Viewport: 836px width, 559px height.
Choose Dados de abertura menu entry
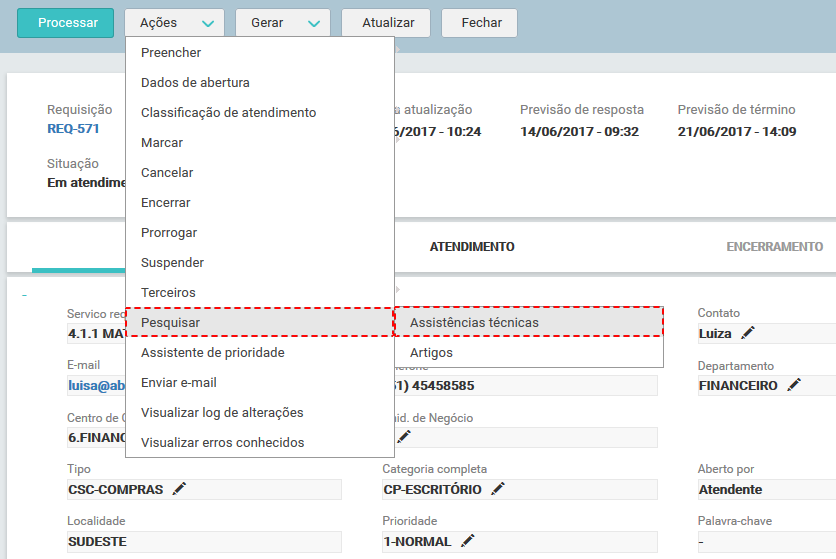click(260, 83)
